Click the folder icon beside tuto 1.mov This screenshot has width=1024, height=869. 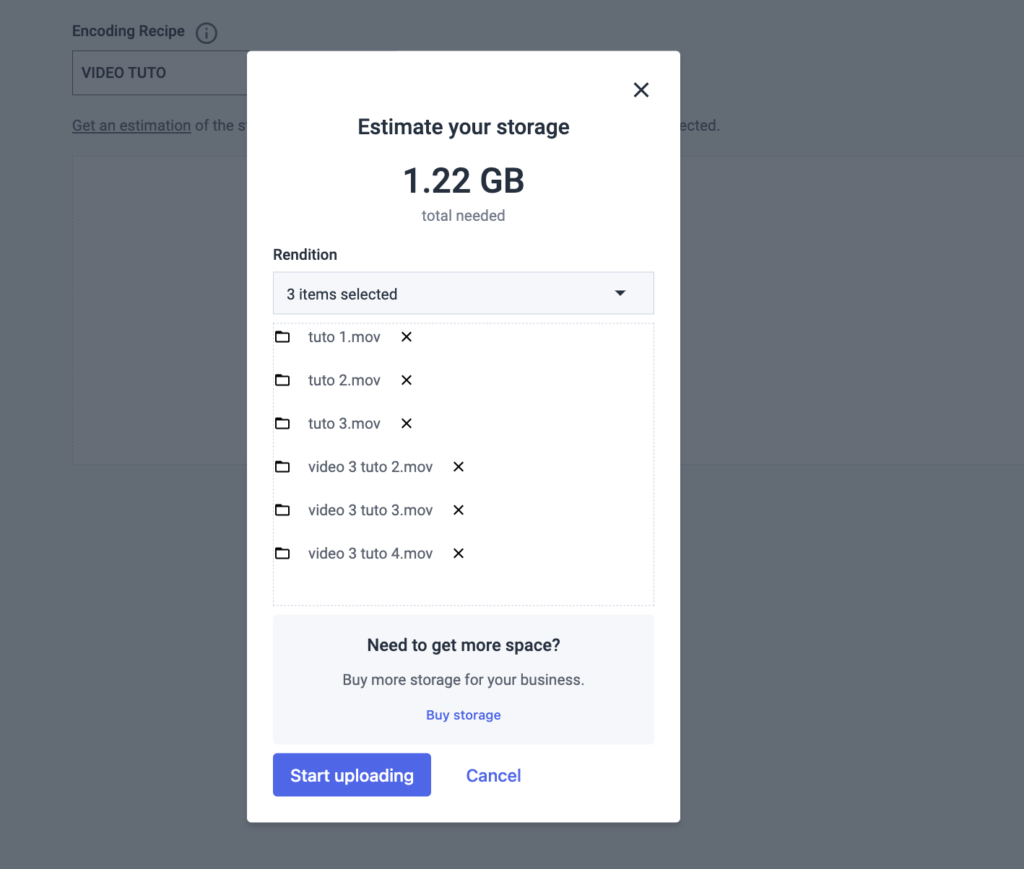click(x=283, y=337)
